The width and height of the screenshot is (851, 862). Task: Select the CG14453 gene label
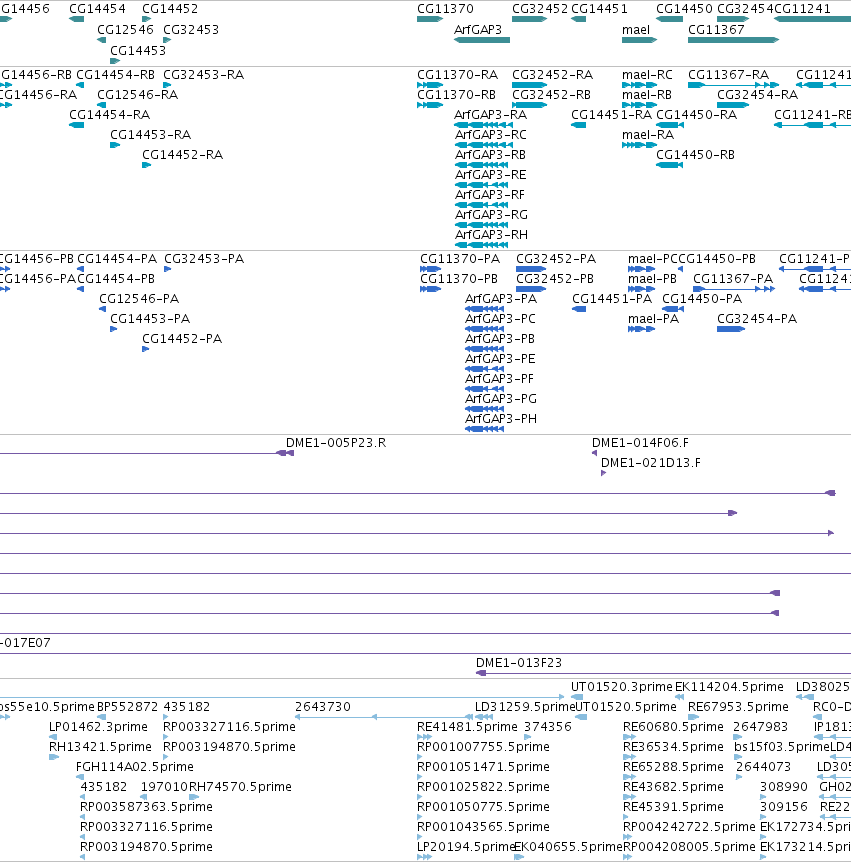[x=138, y=51]
